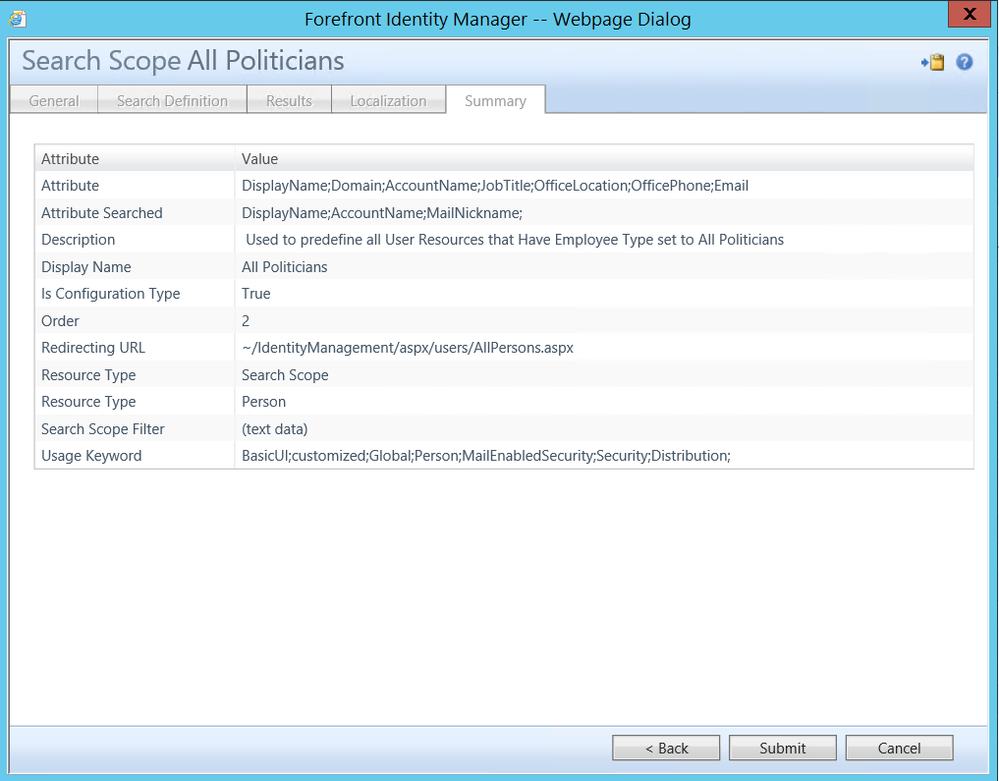999x781 pixels.
Task: Open the blue help question-mark icon
Action: 965,62
